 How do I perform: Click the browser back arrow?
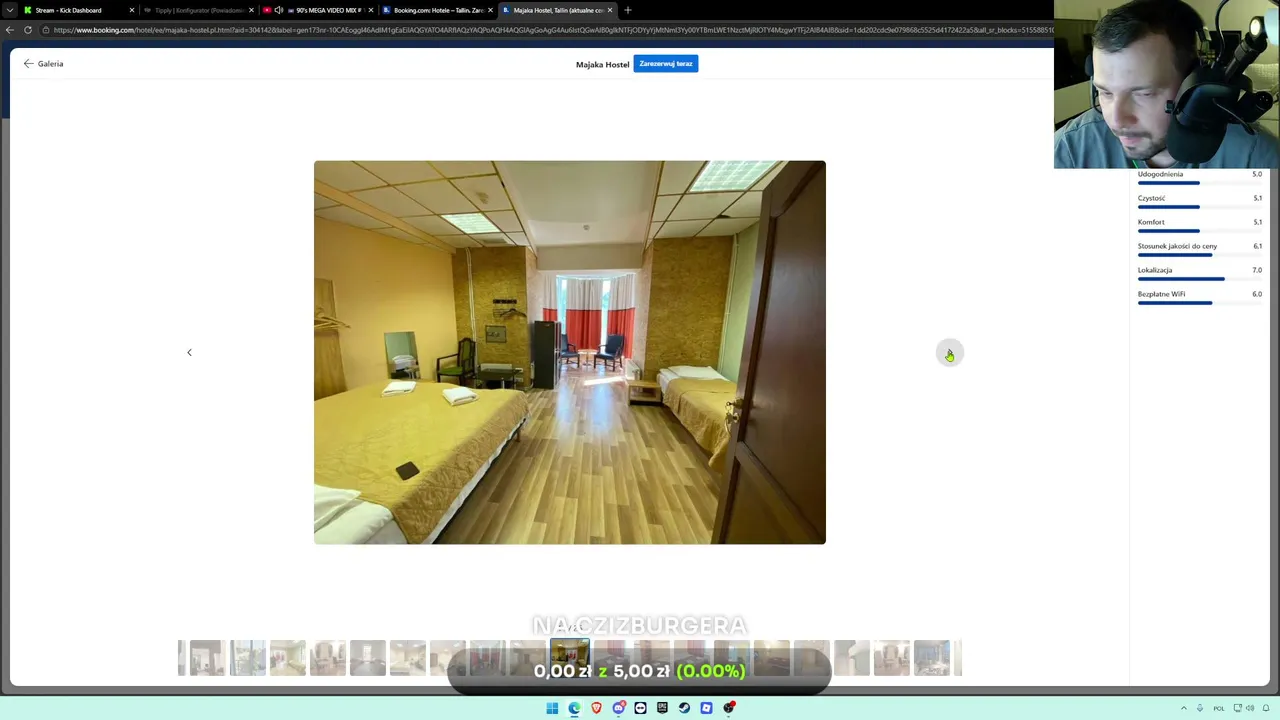click(10, 30)
